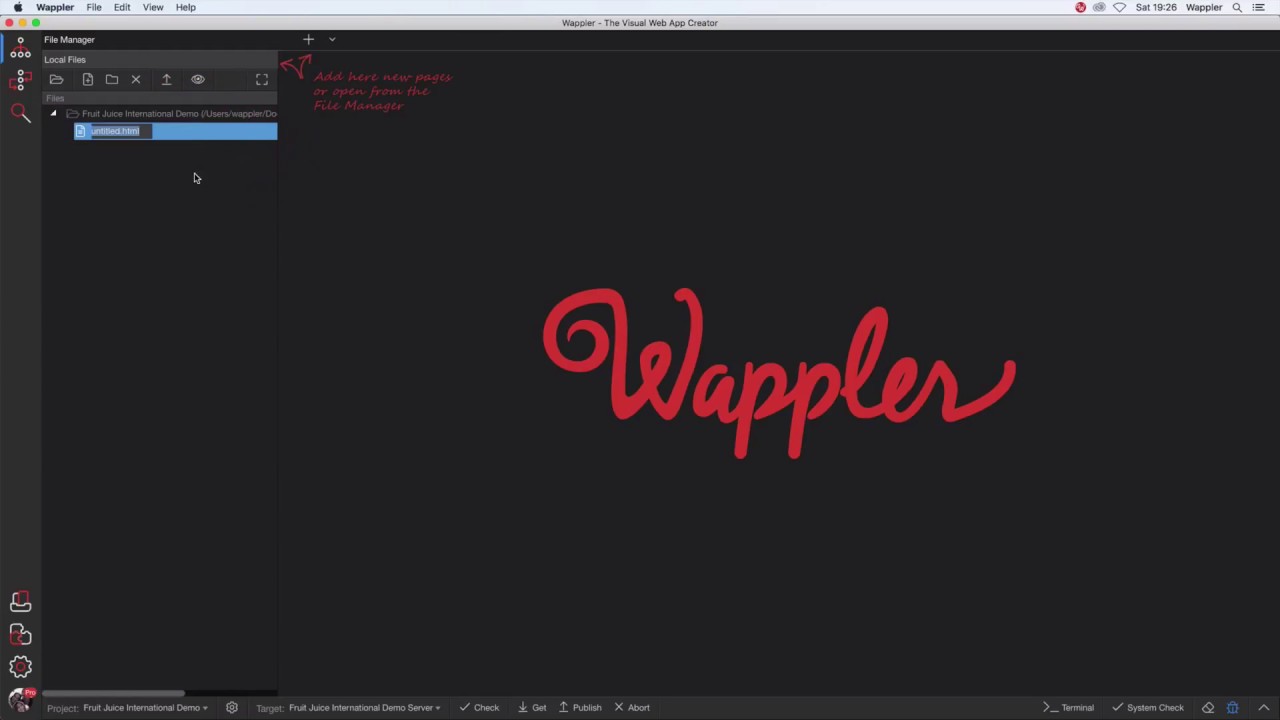
Task: Select the Local Files header
Action: point(65,60)
